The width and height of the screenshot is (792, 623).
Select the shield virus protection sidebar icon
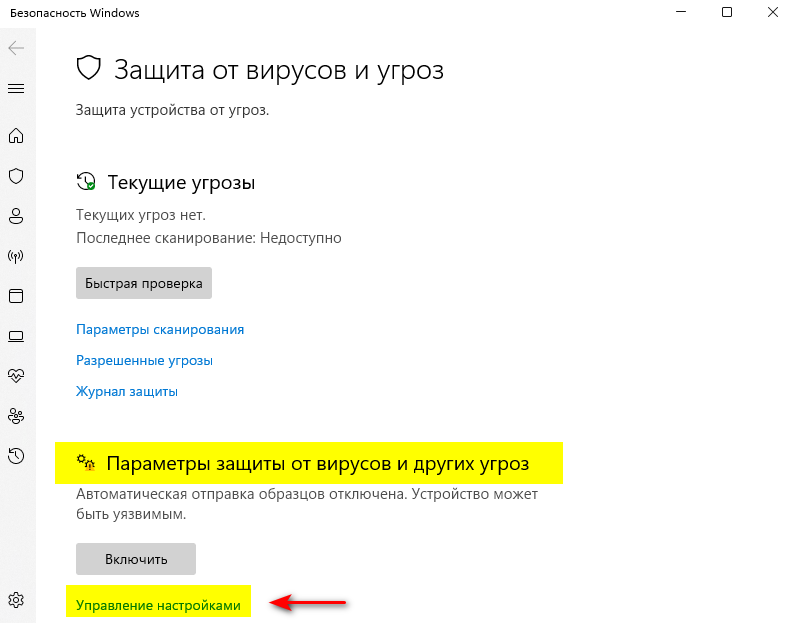16,176
